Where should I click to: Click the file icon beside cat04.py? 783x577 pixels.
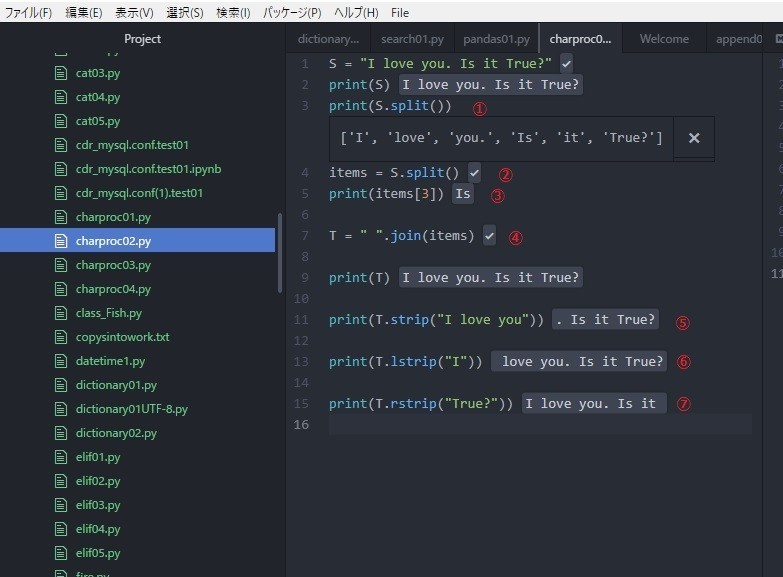[61, 97]
